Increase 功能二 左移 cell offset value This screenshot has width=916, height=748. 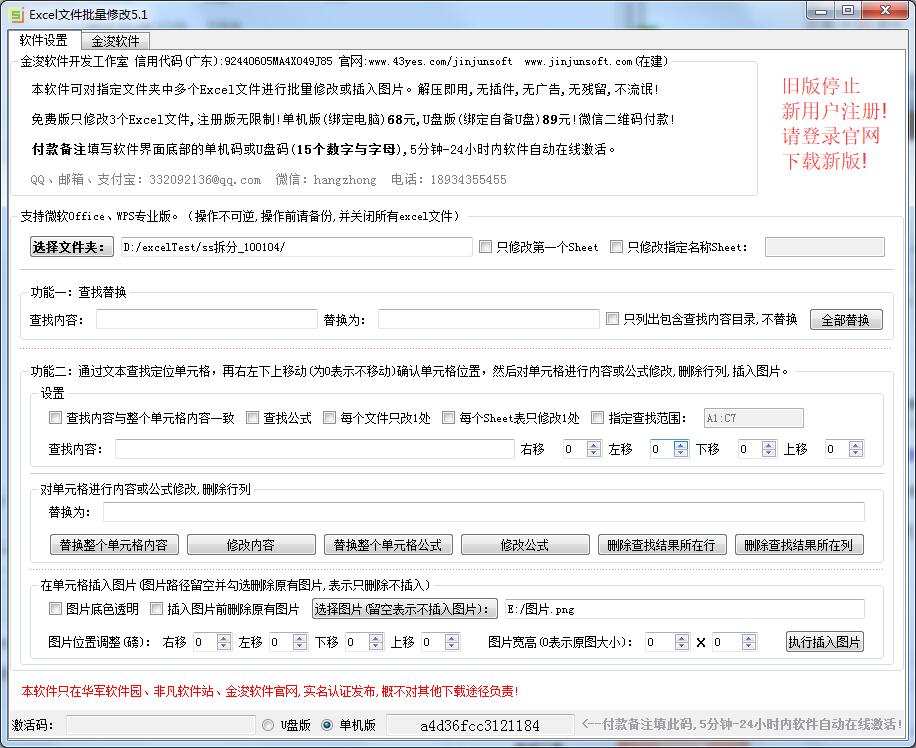click(x=681, y=445)
